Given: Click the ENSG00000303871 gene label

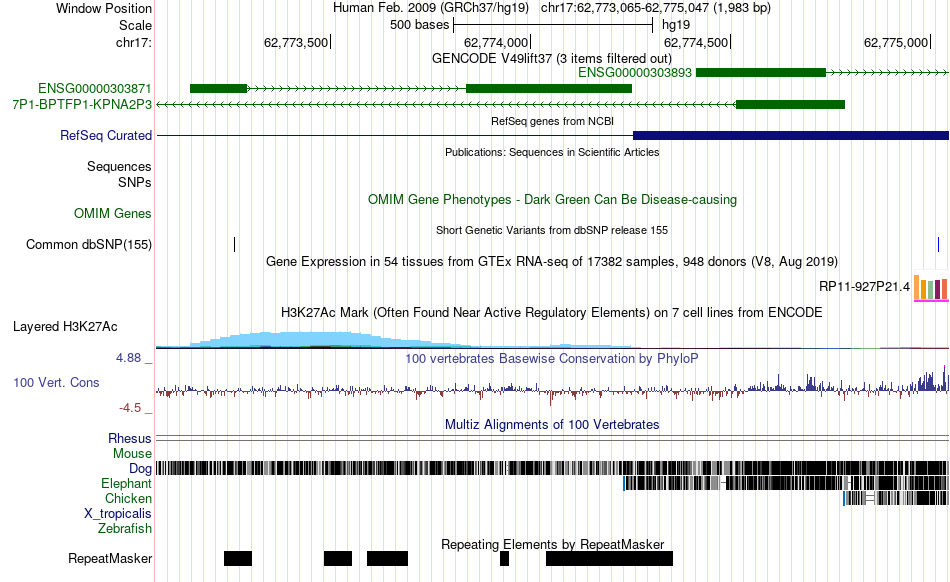Looking at the screenshot, I should 95,88.
